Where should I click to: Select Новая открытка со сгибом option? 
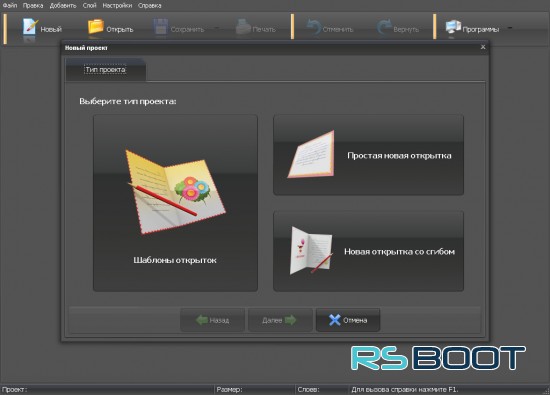(368, 251)
